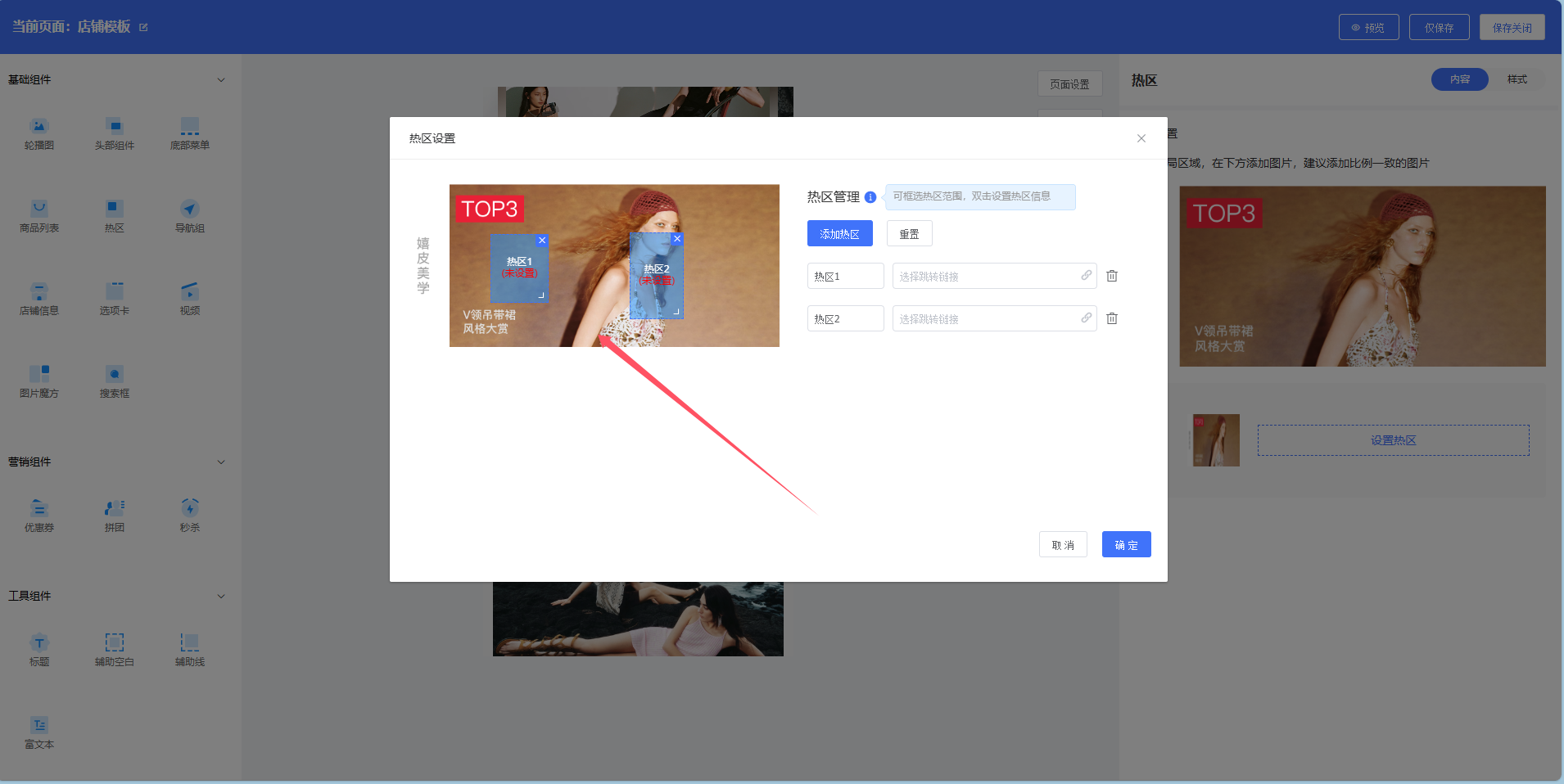This screenshot has height=784, width=1564.
Task: Click the 热区1 name input field
Action: [845, 277]
